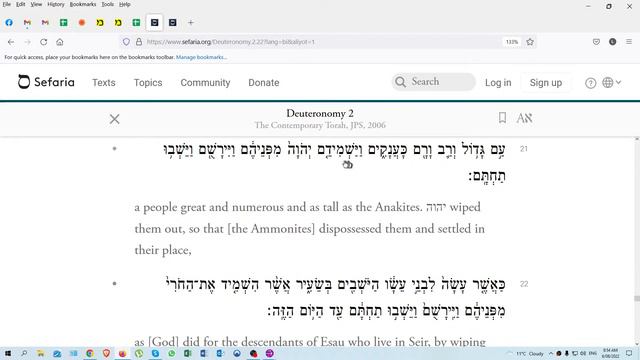640x360 pixels.
Task: Sign up for Sefaria account
Action: (x=546, y=83)
